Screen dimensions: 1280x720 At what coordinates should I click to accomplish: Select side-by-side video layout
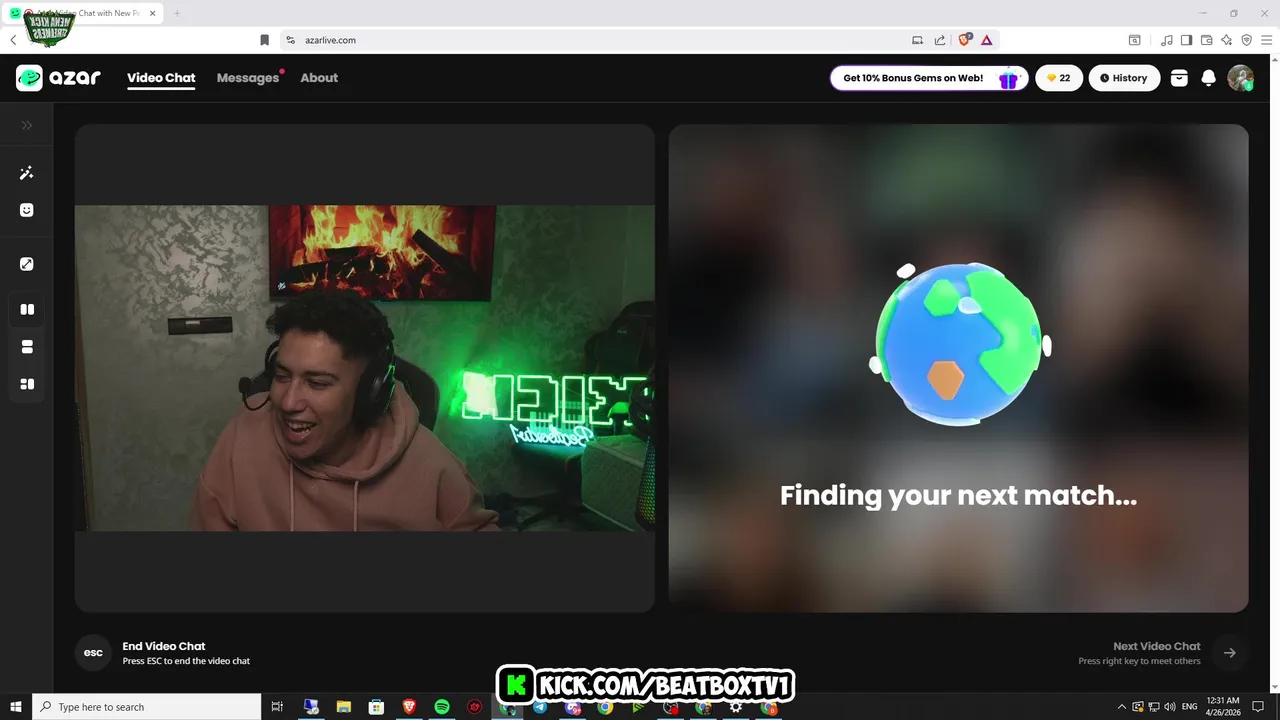pos(27,309)
